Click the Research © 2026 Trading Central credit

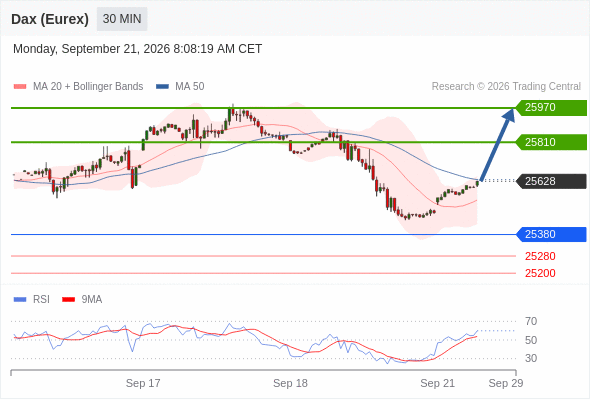(506, 87)
